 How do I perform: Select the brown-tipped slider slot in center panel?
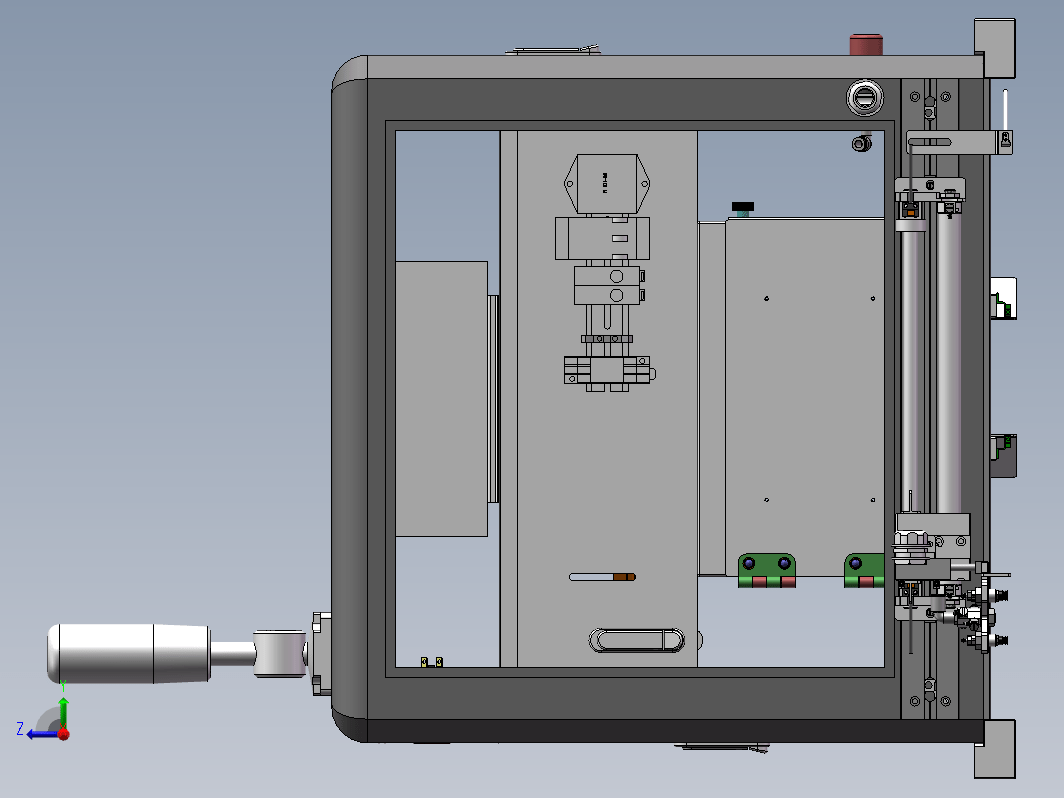(603, 577)
